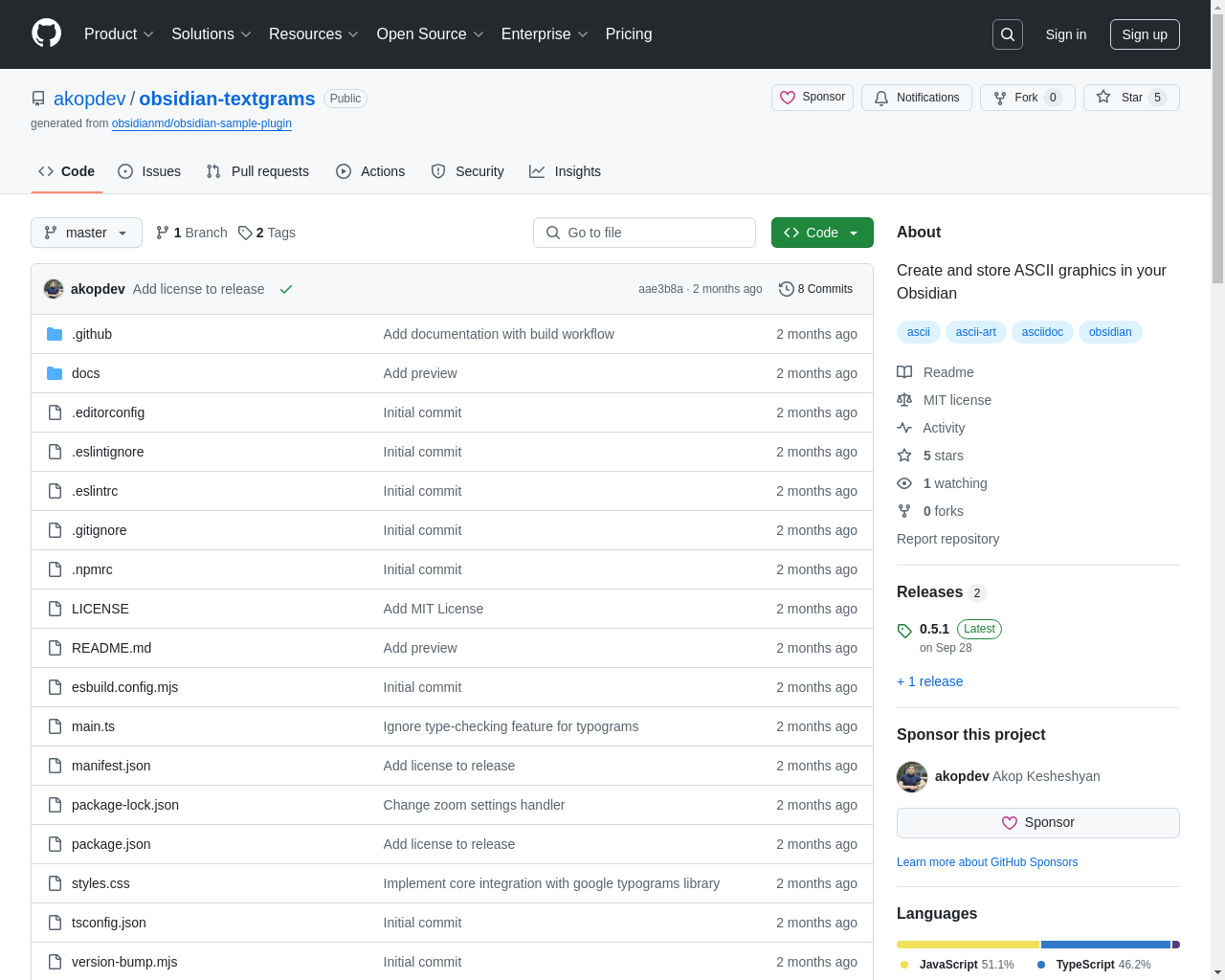
Task: Click the file icon beside package.json
Action: click(x=55, y=844)
